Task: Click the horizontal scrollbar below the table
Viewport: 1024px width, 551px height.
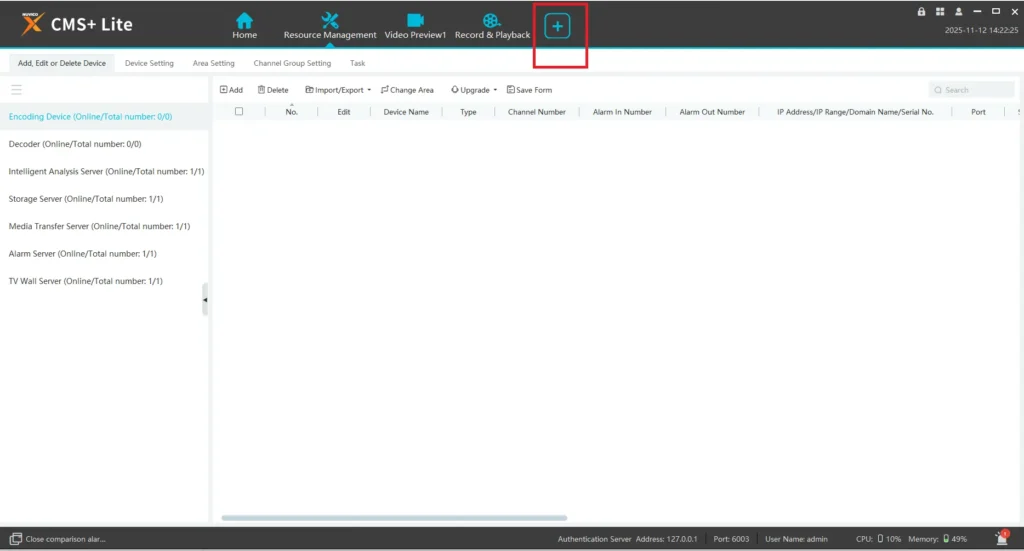Action: [394, 518]
